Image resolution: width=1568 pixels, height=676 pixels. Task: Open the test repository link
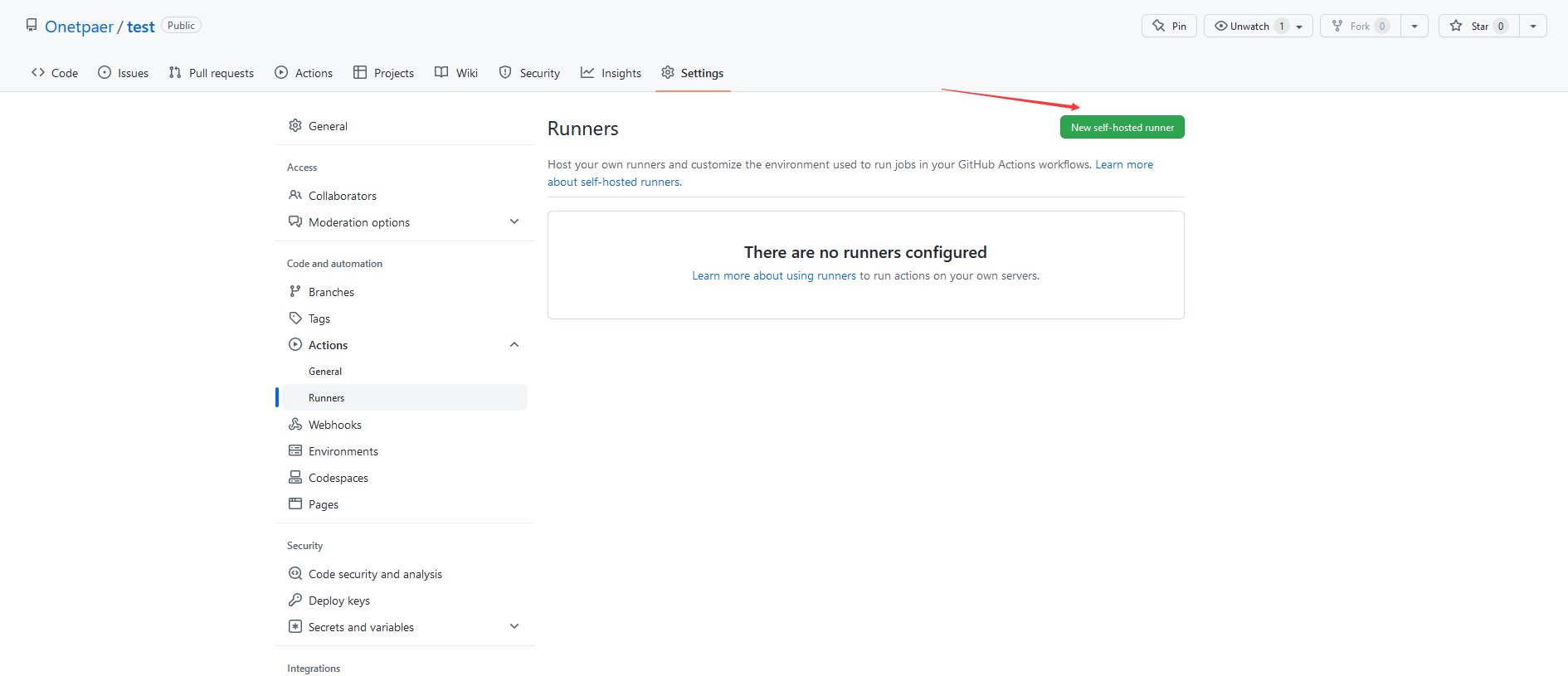[x=141, y=27]
